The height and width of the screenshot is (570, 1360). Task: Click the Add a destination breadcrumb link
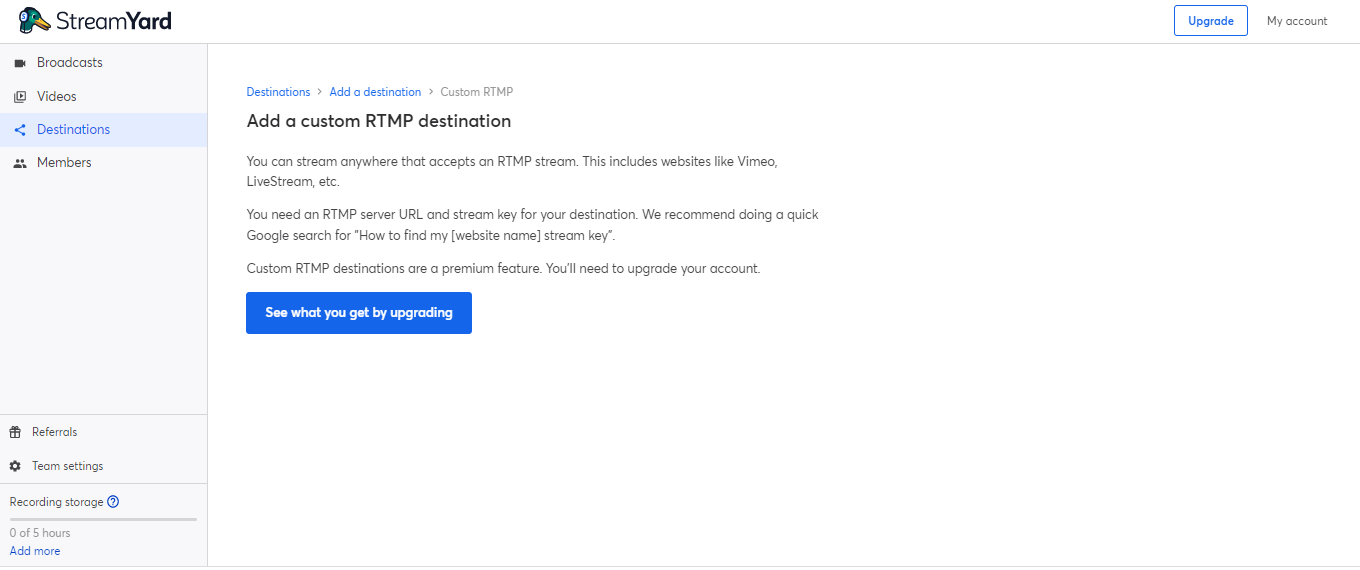click(375, 92)
